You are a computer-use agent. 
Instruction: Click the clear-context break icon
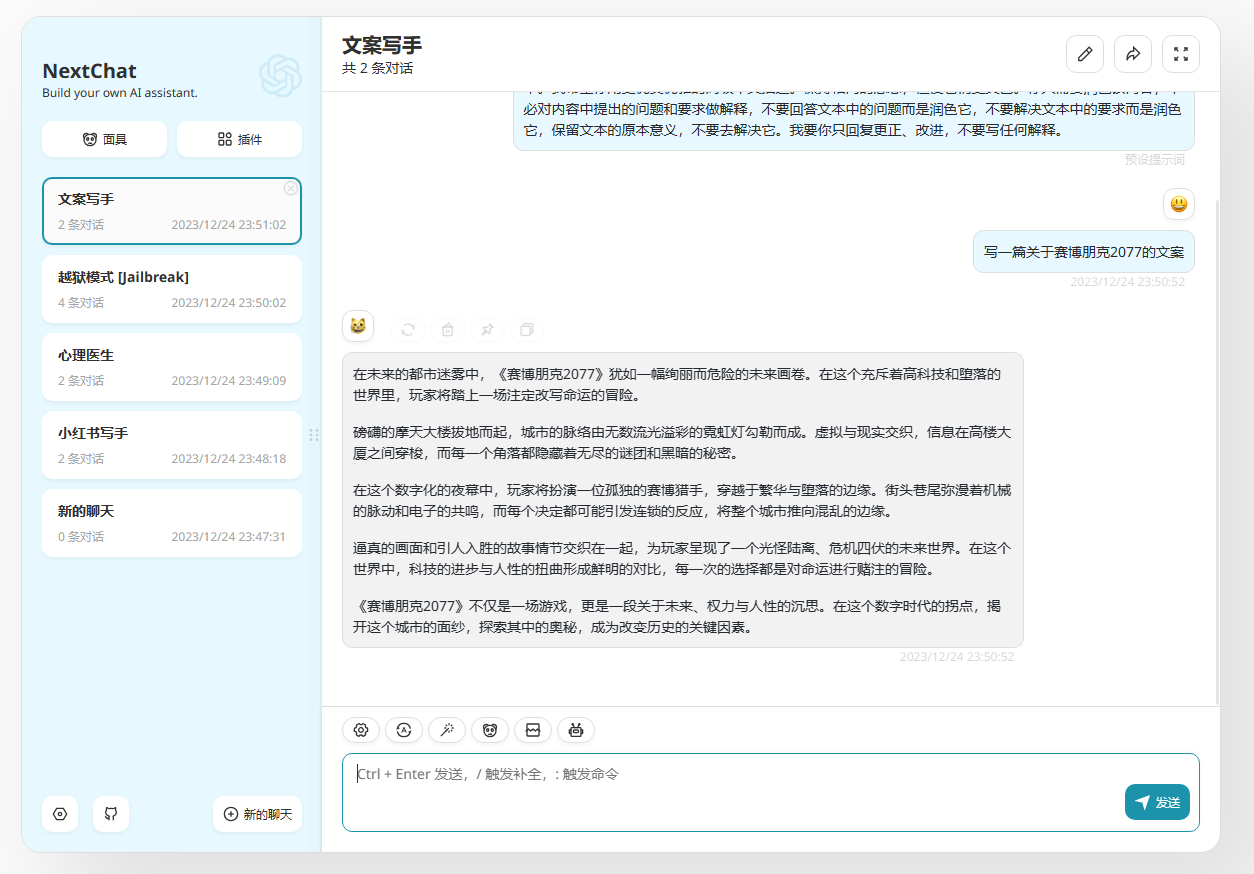(x=533, y=730)
